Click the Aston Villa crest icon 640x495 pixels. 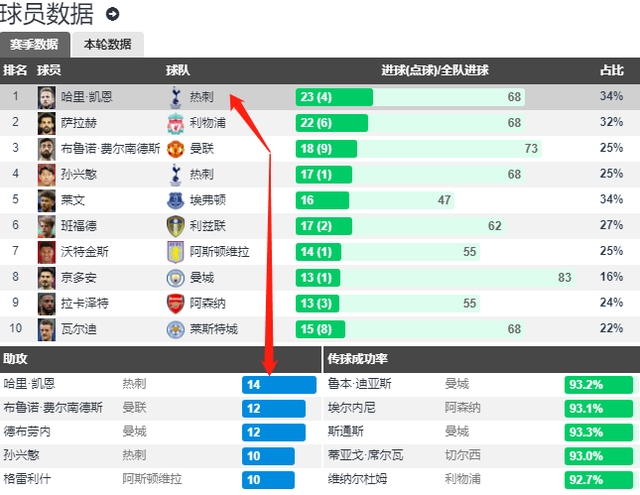[176, 252]
